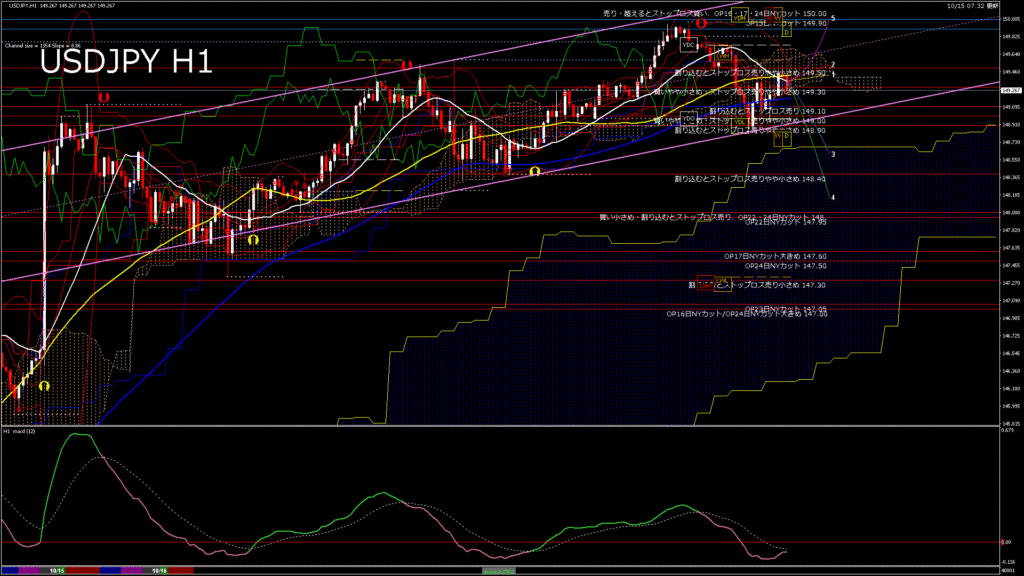Click the OP17日NYカット大きめ 147.60 label
Screen dimensions: 1024x576
[775, 256]
